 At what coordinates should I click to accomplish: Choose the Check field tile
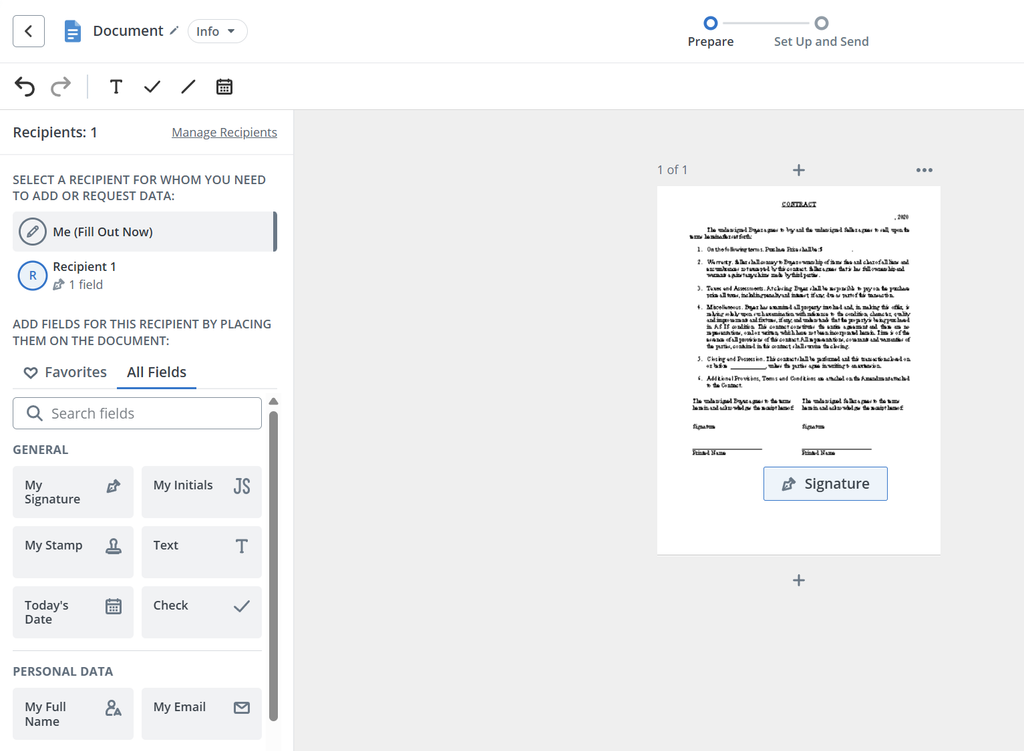(202, 612)
